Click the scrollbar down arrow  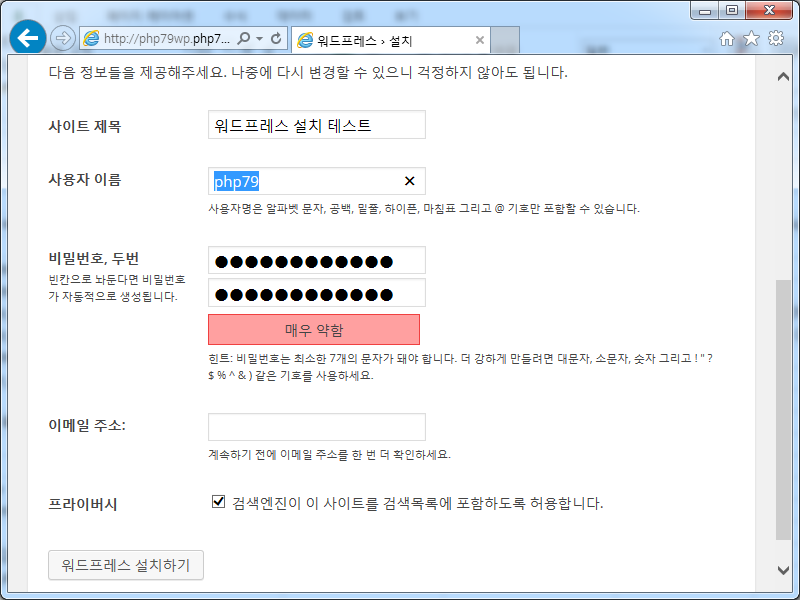pos(783,570)
